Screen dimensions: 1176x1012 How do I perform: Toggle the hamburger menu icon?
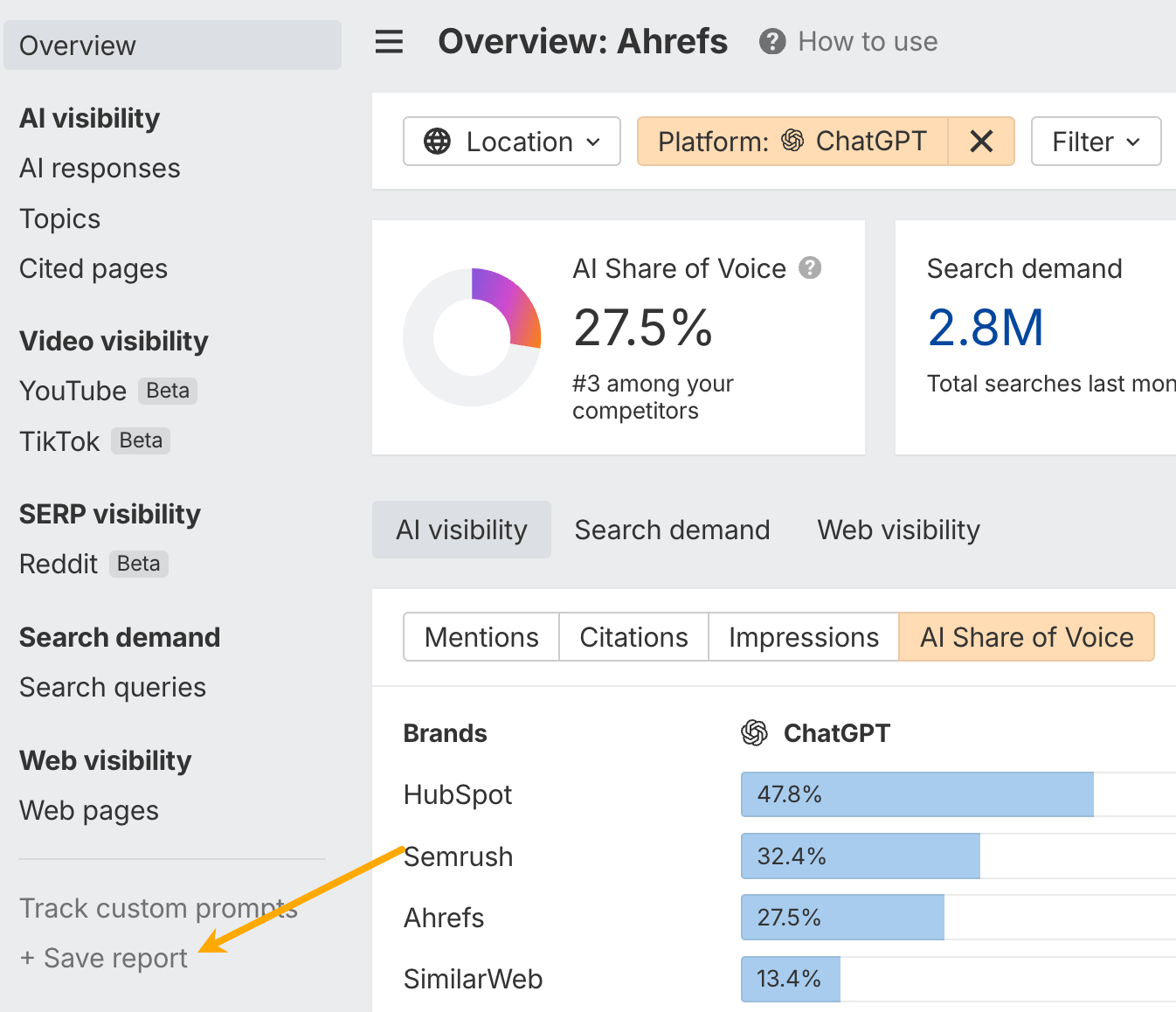(389, 42)
